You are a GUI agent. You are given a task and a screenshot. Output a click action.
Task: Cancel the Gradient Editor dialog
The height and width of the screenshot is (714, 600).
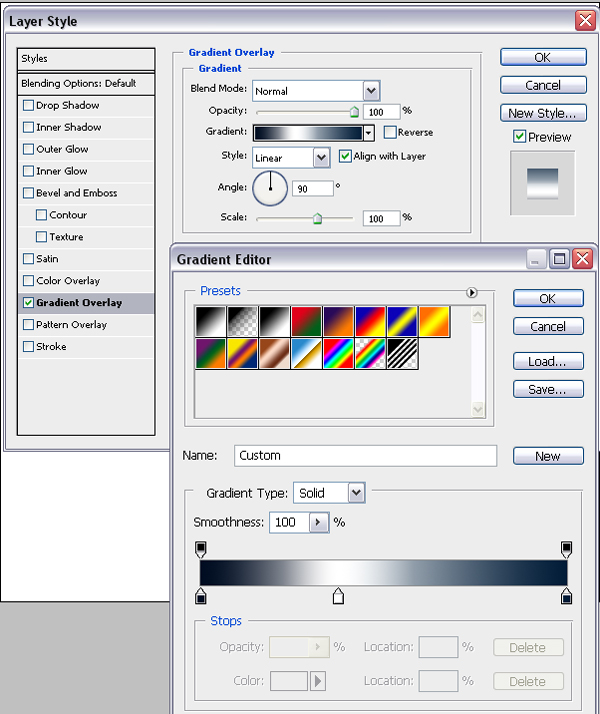click(x=548, y=326)
